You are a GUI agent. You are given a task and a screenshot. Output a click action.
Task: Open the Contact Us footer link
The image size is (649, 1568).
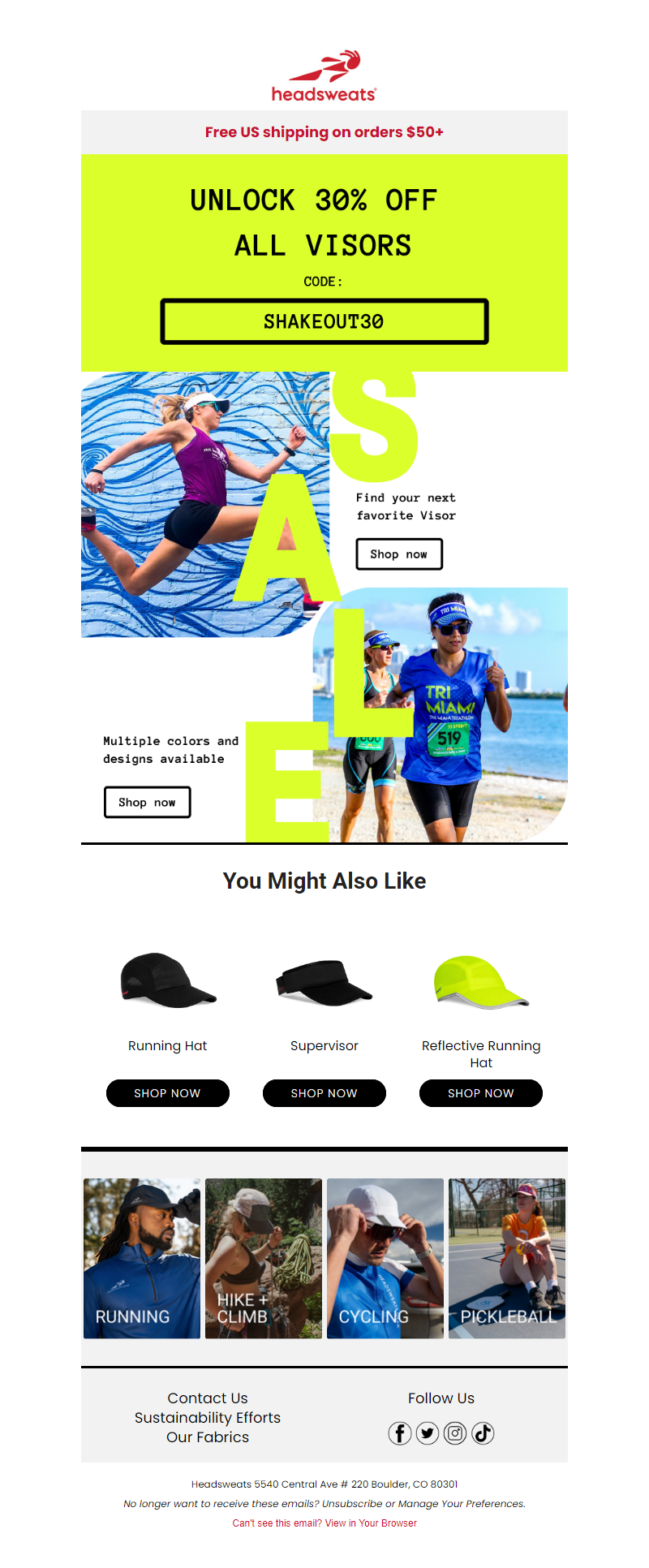tap(208, 1398)
